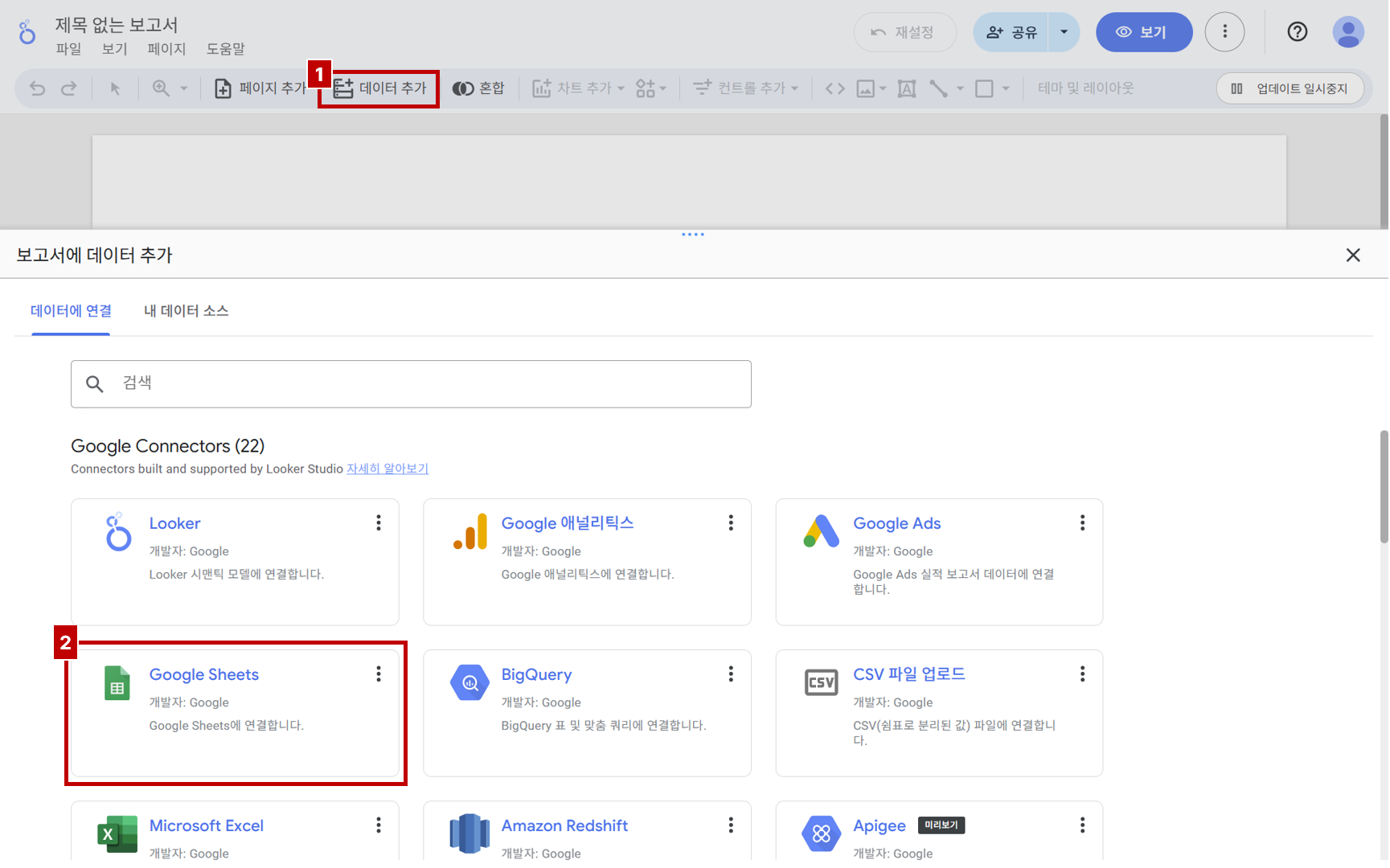Click the connector 검색 search field
The height and width of the screenshot is (868, 1390).
pyautogui.click(x=411, y=384)
